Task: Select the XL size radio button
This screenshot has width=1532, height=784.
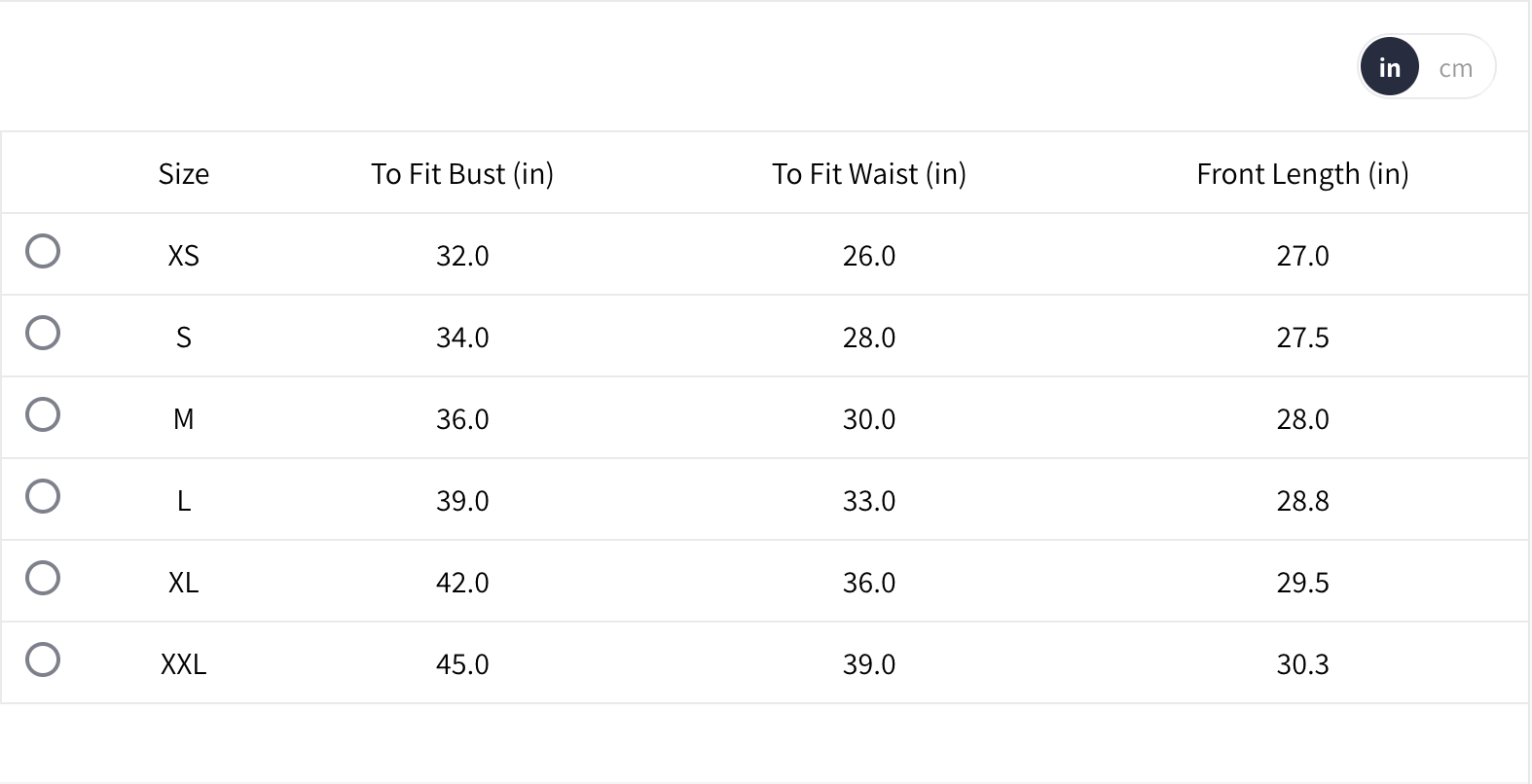Action: point(43,578)
